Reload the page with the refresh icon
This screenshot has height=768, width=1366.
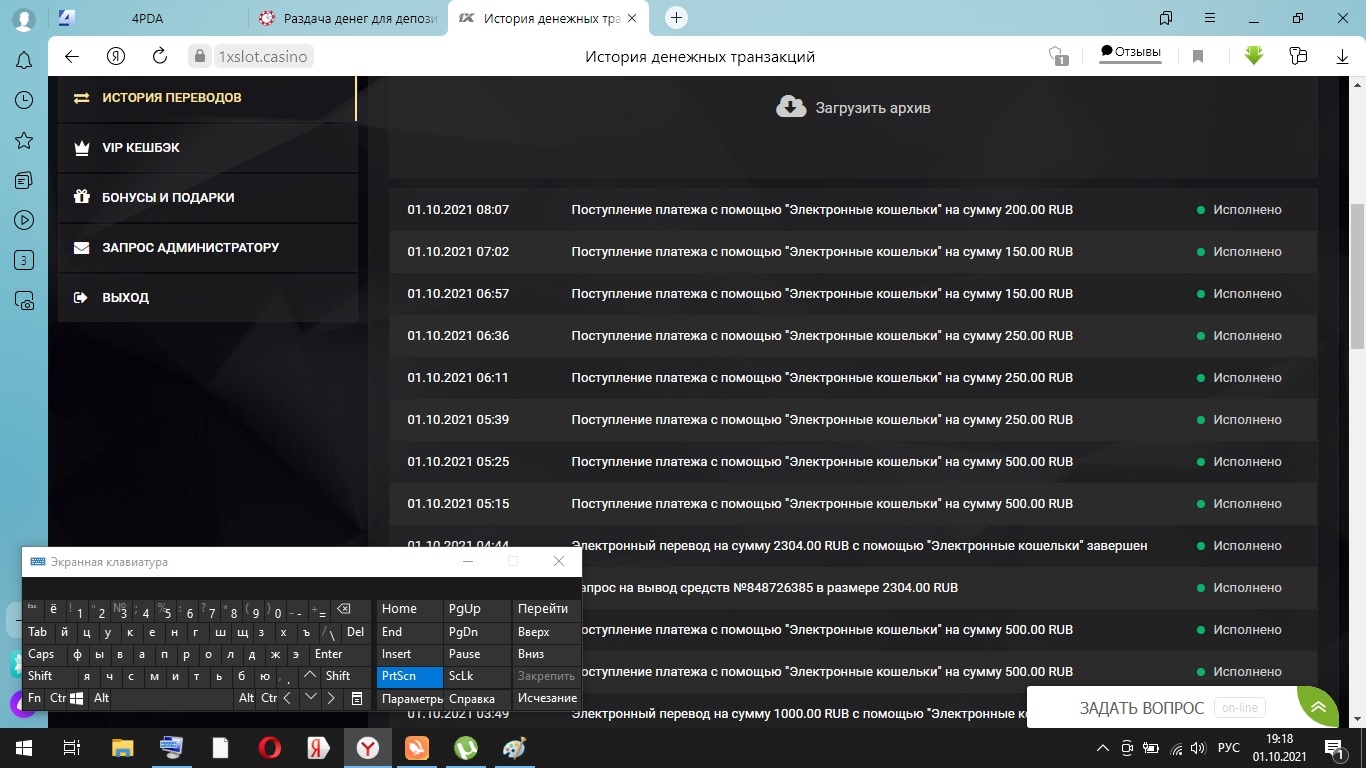coord(162,57)
